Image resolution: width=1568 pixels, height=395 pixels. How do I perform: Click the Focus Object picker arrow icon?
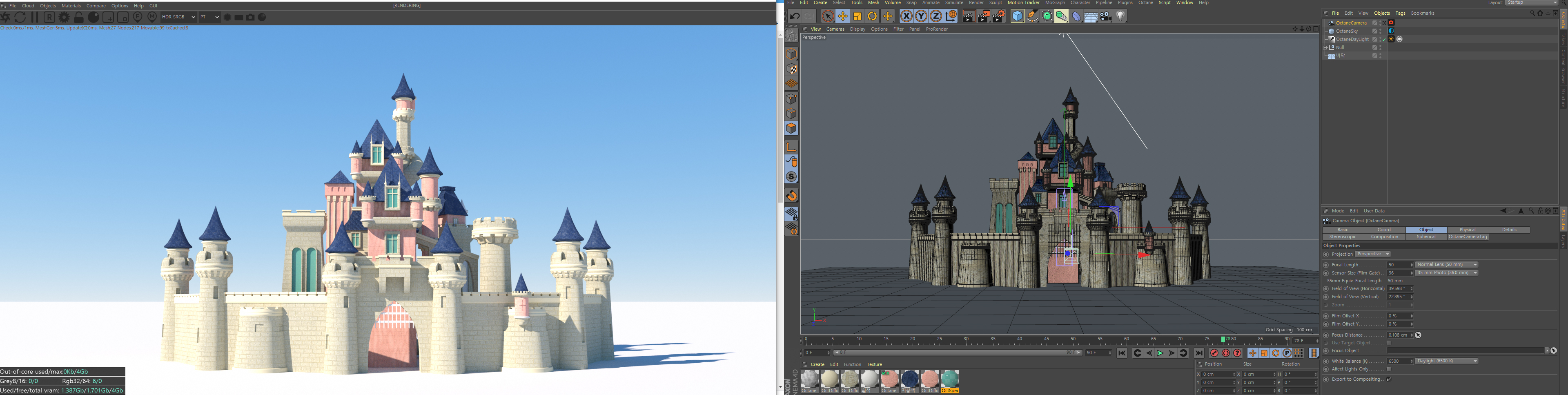tap(1553, 350)
